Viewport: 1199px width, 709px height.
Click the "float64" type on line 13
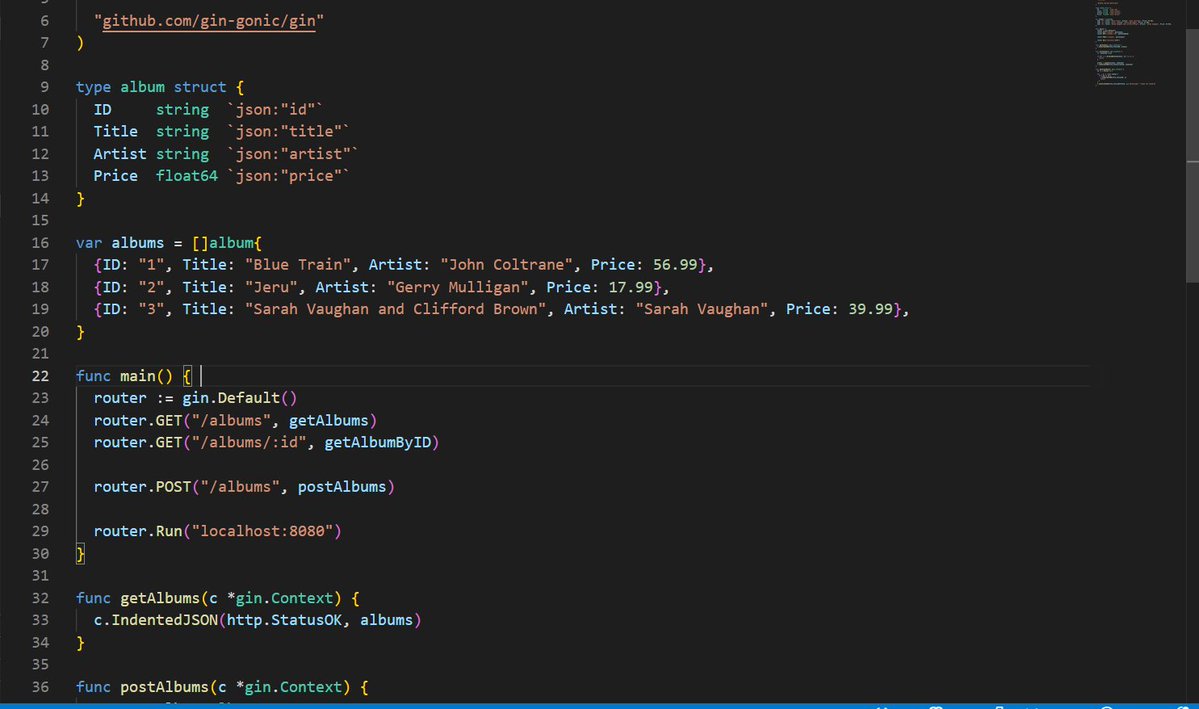click(x=187, y=176)
